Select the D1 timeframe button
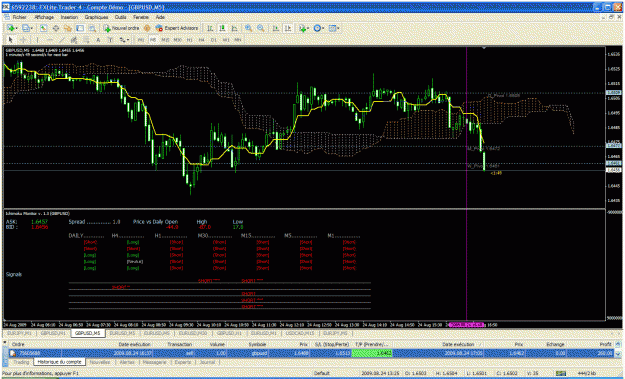This screenshot has width=625, height=379. click(x=214, y=40)
